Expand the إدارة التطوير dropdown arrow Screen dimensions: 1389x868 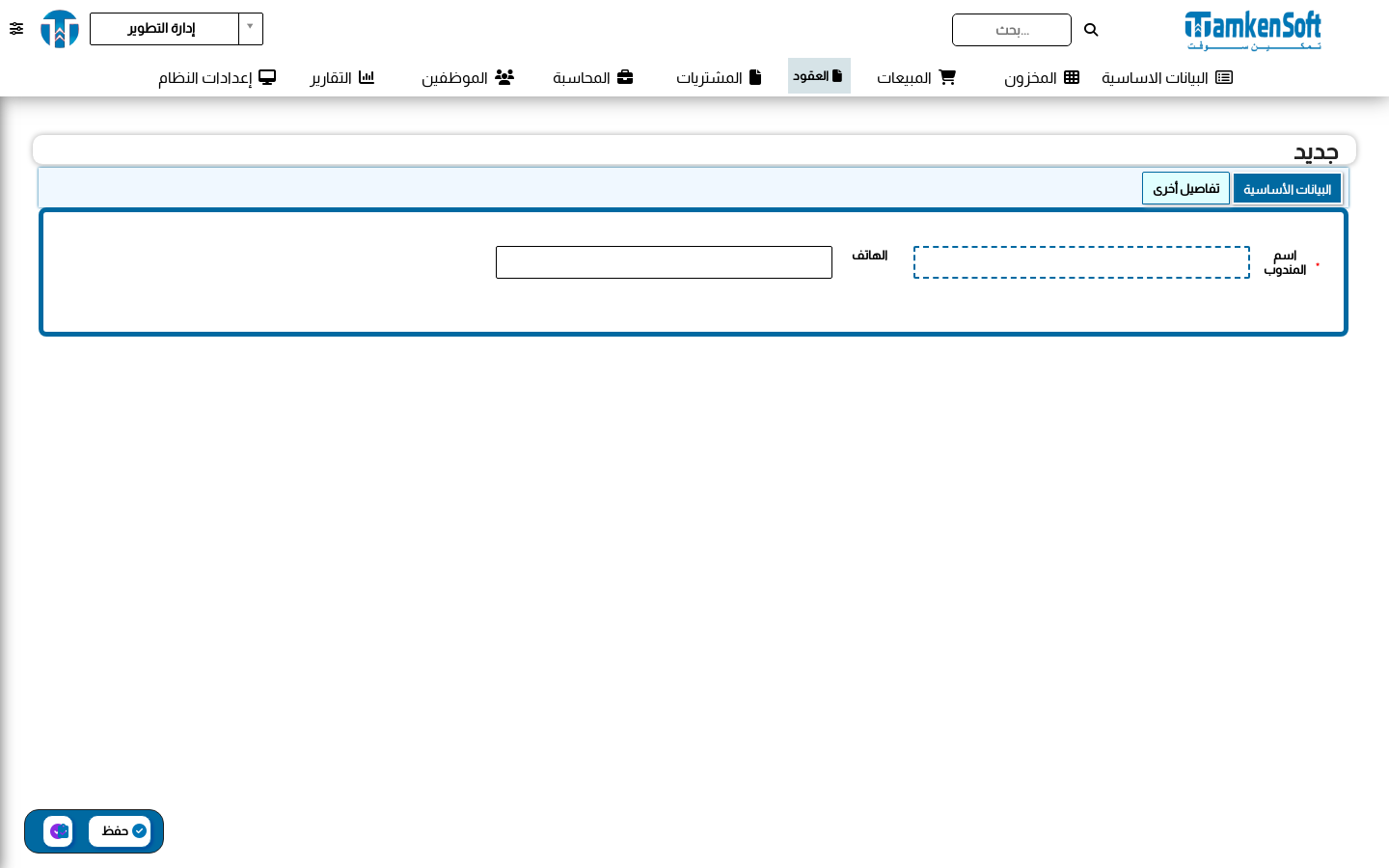pyautogui.click(x=251, y=28)
